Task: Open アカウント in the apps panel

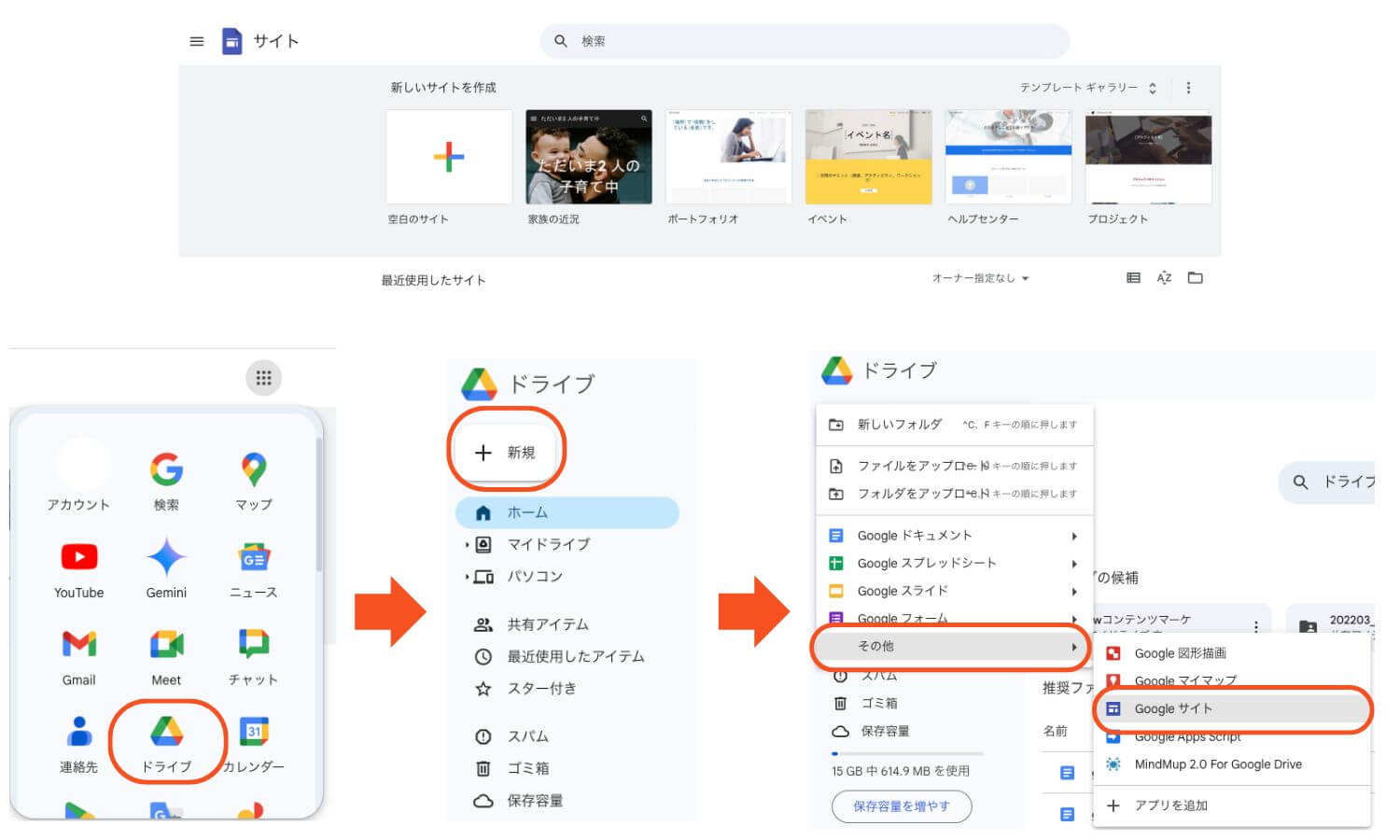Action: click(x=79, y=477)
